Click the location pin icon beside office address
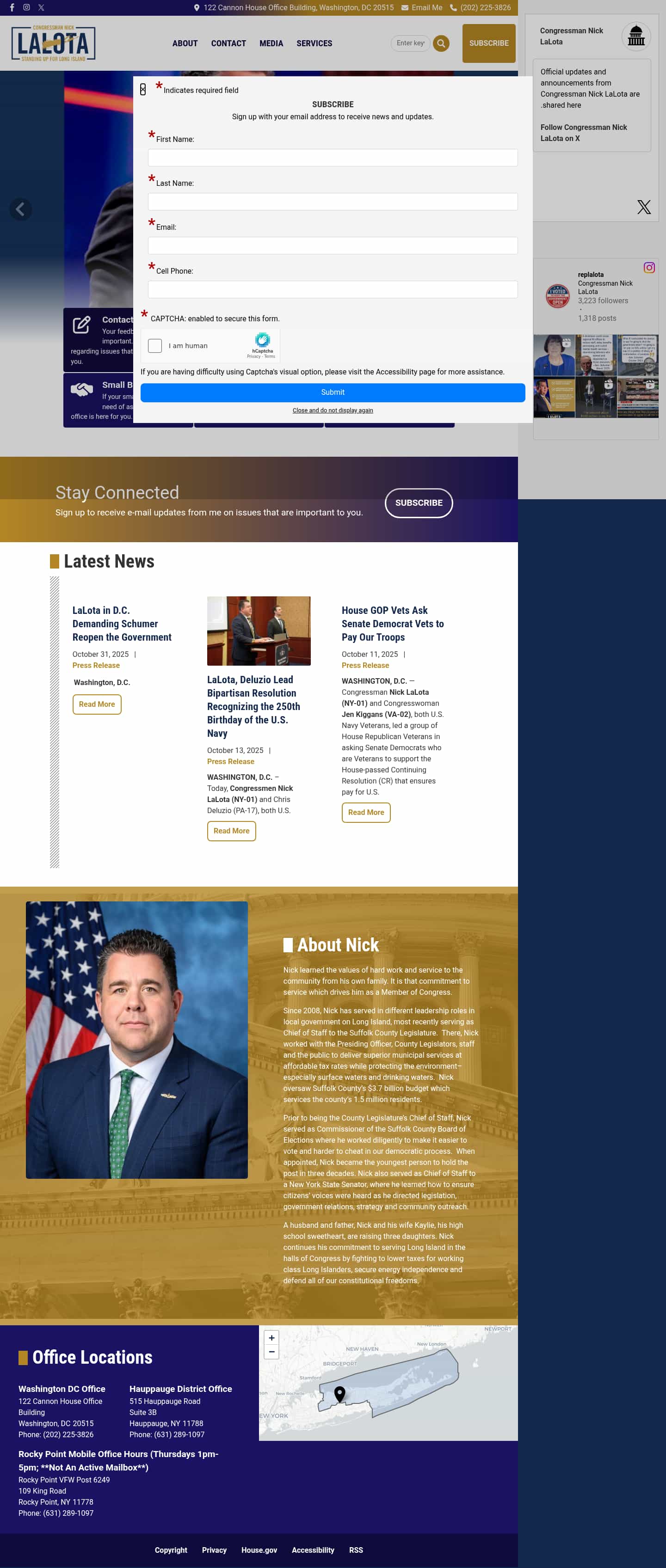This screenshot has width=666, height=1568. [197, 8]
